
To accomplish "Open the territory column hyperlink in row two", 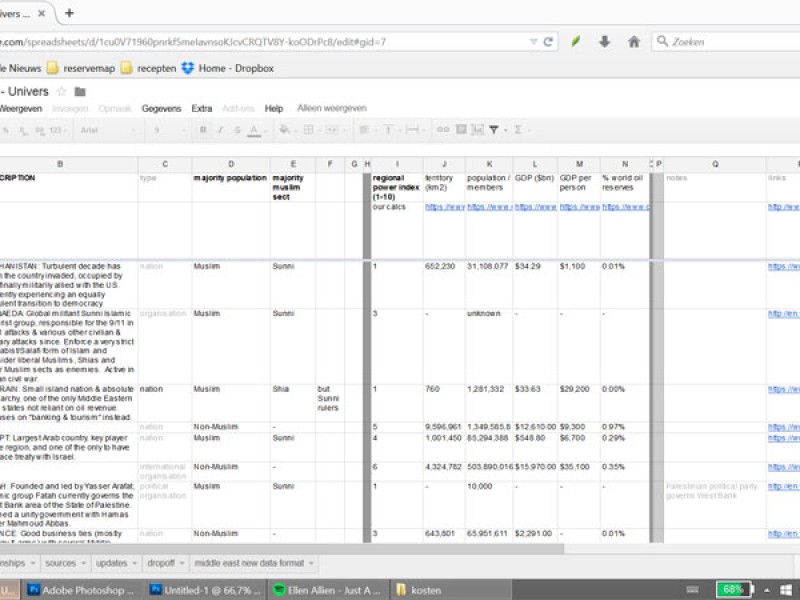I will [x=444, y=207].
